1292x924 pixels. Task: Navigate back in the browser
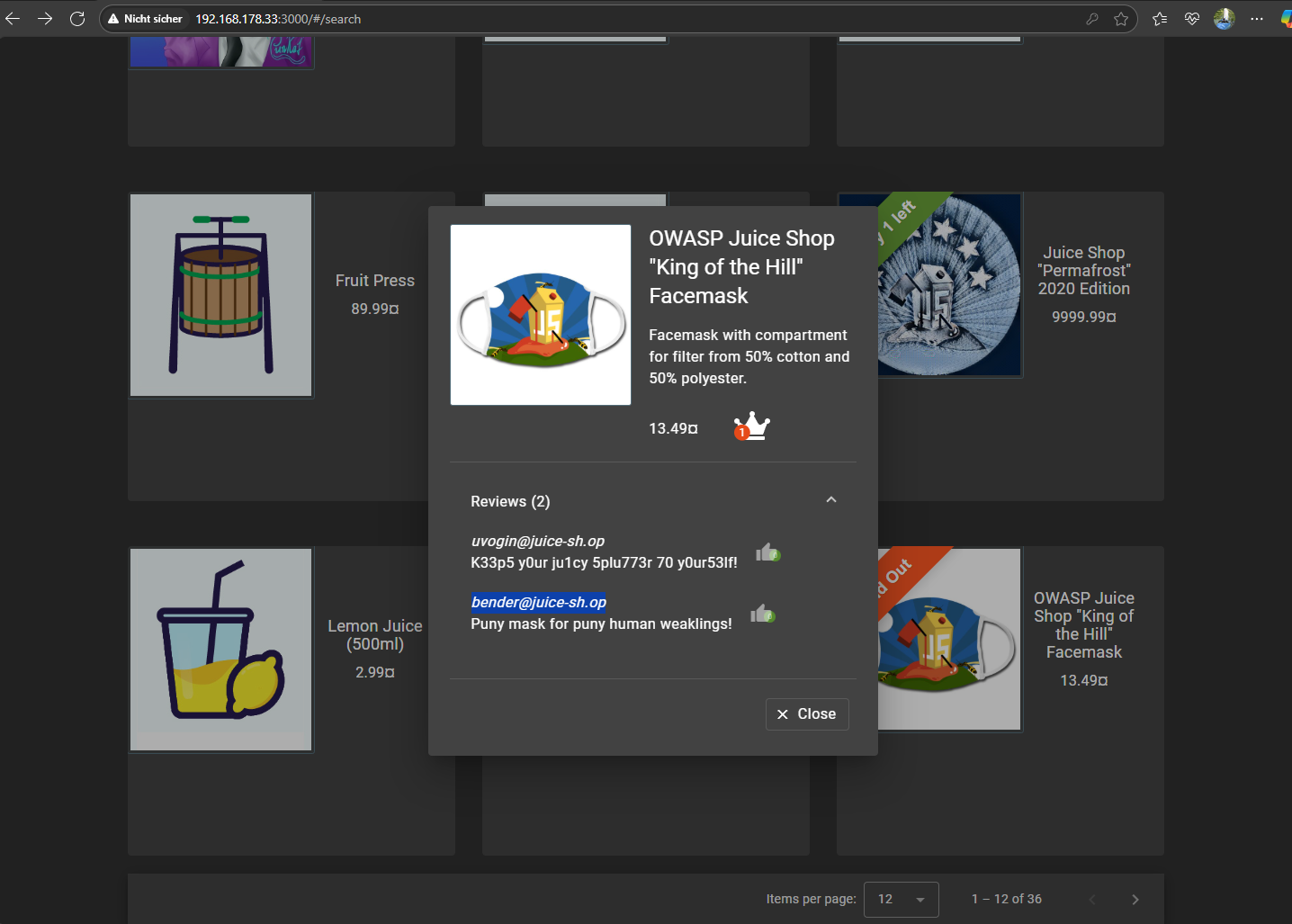(x=13, y=18)
